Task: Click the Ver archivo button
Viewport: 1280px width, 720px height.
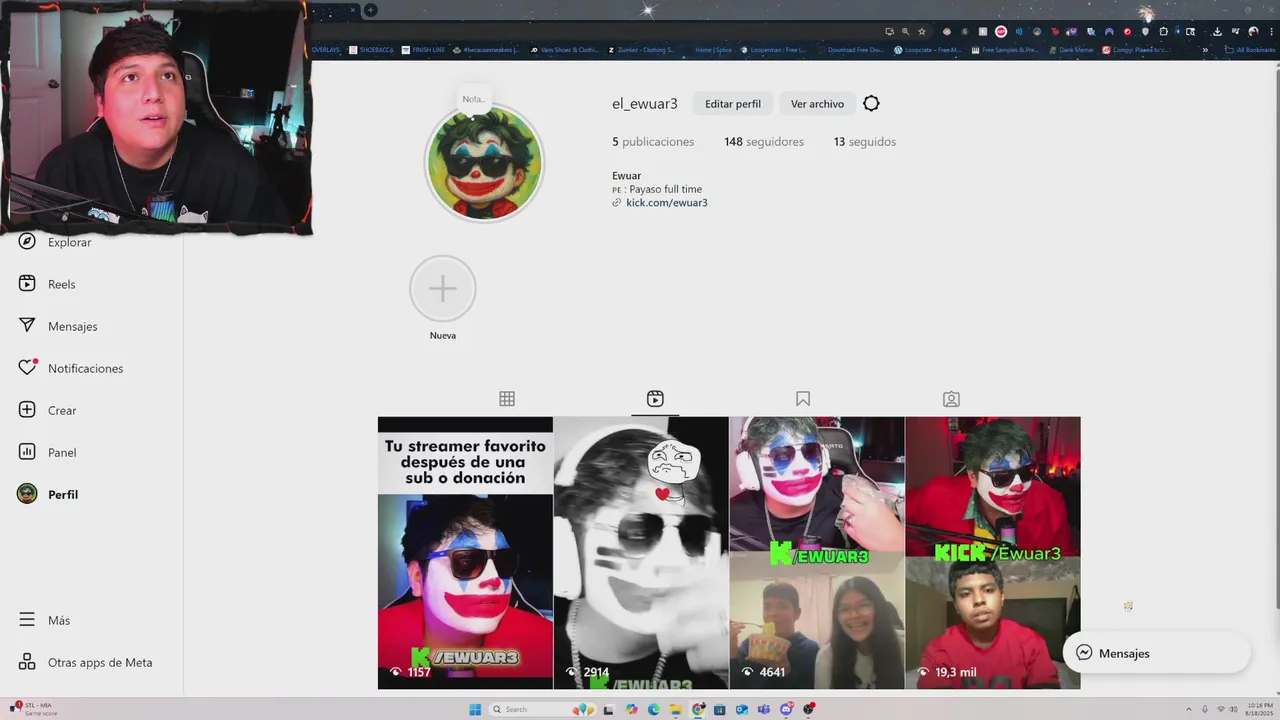Action: 817,104
